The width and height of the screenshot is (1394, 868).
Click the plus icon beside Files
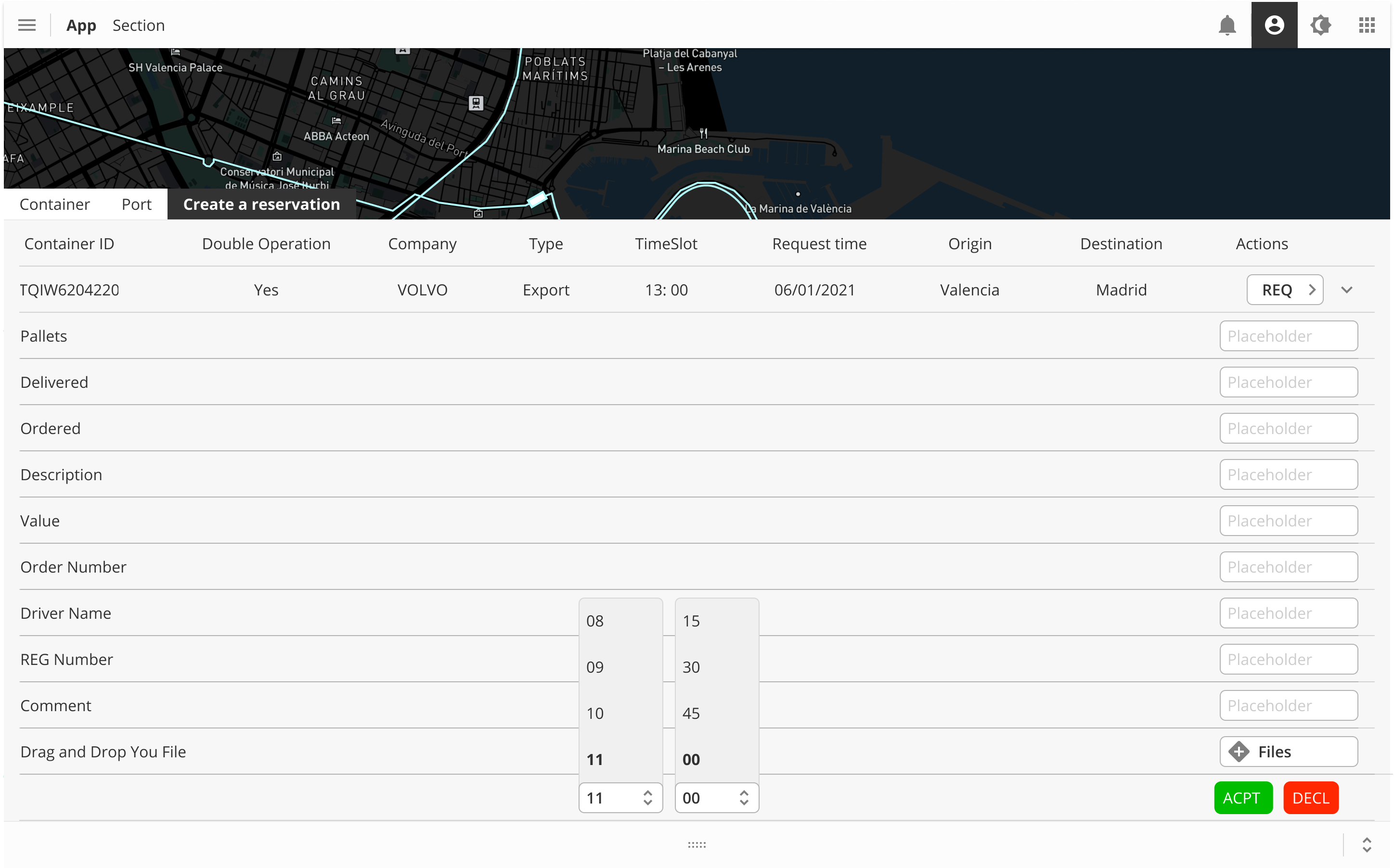pos(1239,752)
